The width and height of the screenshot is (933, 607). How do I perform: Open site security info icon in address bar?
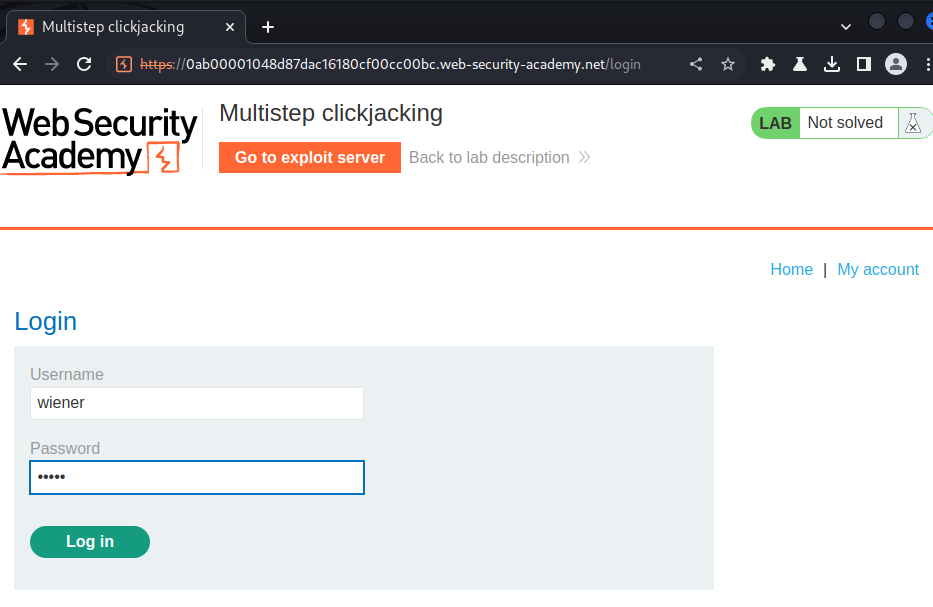124,64
